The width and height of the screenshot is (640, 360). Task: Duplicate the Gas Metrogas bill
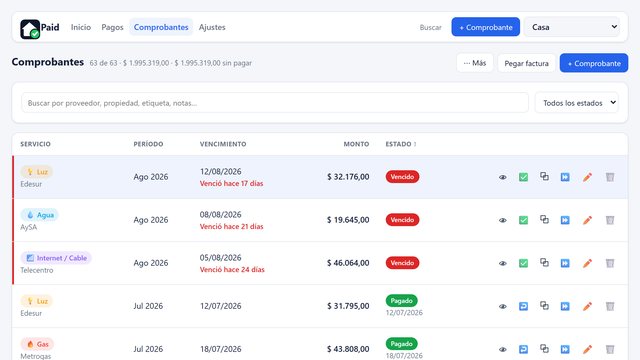pos(544,349)
